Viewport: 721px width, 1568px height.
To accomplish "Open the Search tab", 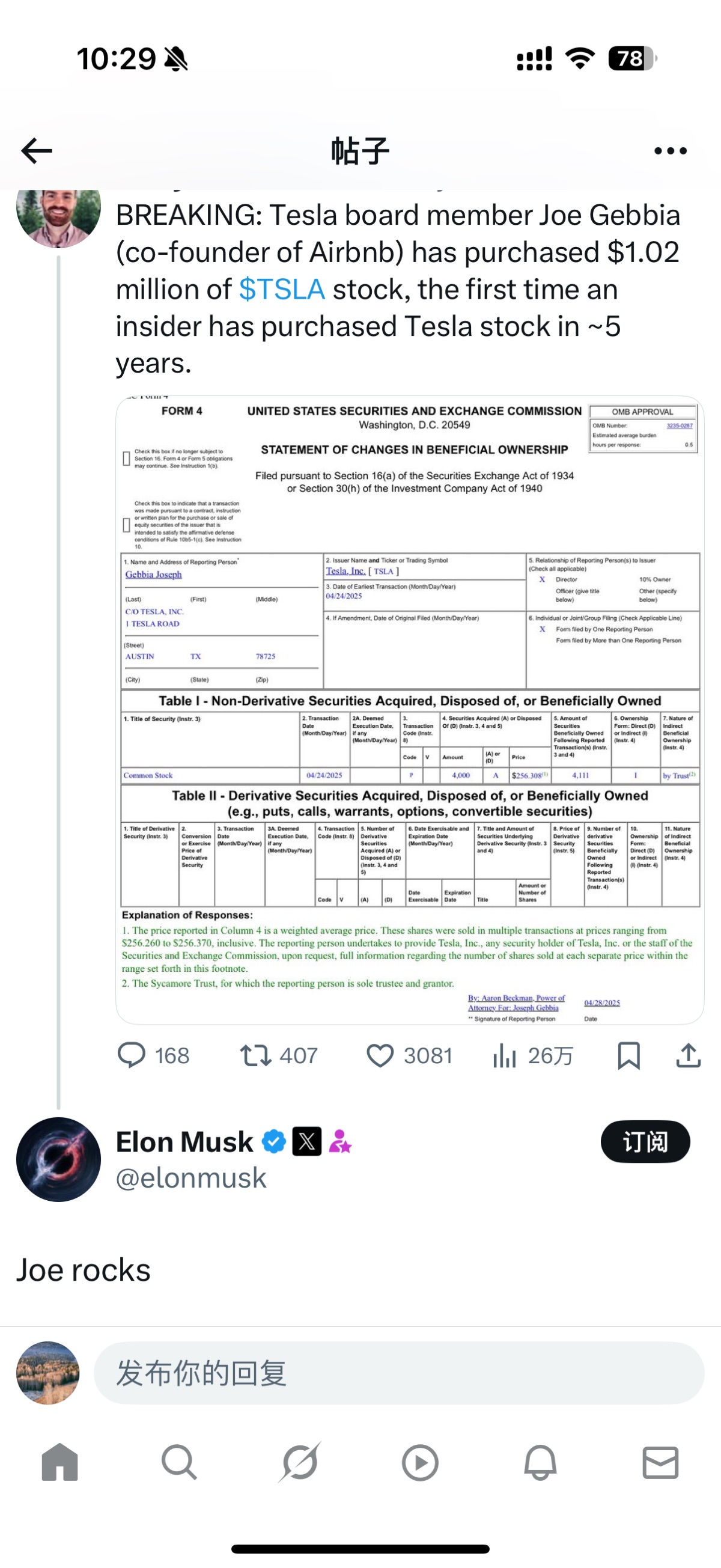I will click(x=179, y=1463).
